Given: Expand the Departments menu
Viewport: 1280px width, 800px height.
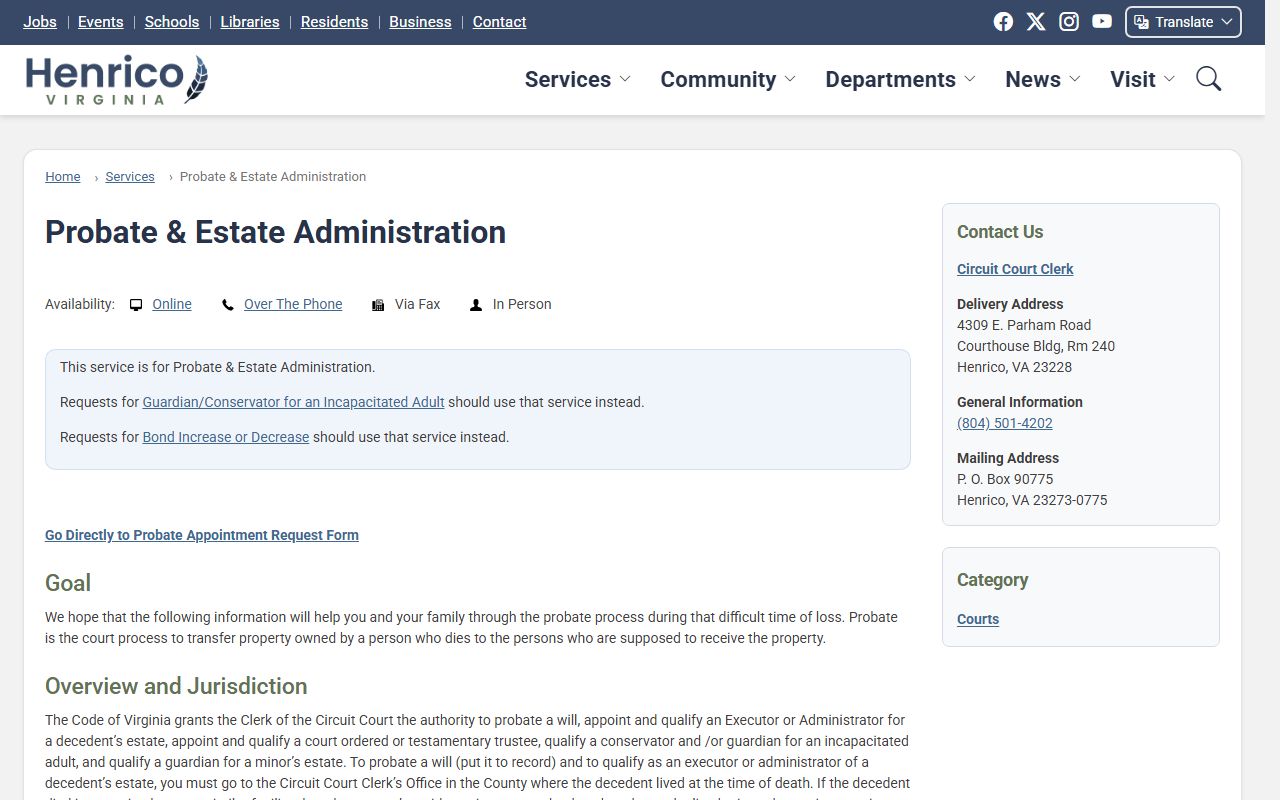Looking at the screenshot, I should [900, 79].
